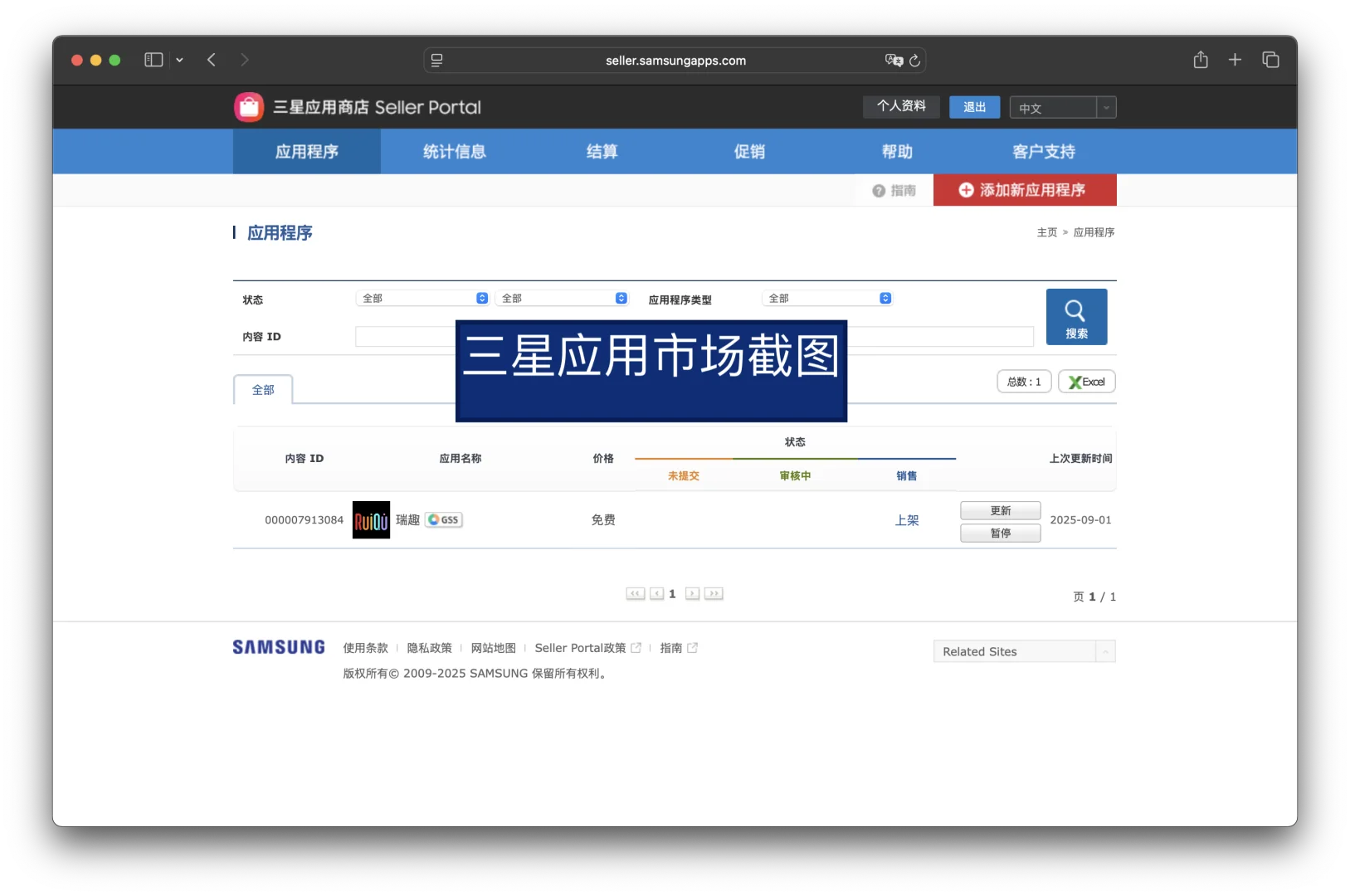This screenshot has height=896, width=1350.
Task: Open the 使用条款 footer link
Action: [366, 648]
